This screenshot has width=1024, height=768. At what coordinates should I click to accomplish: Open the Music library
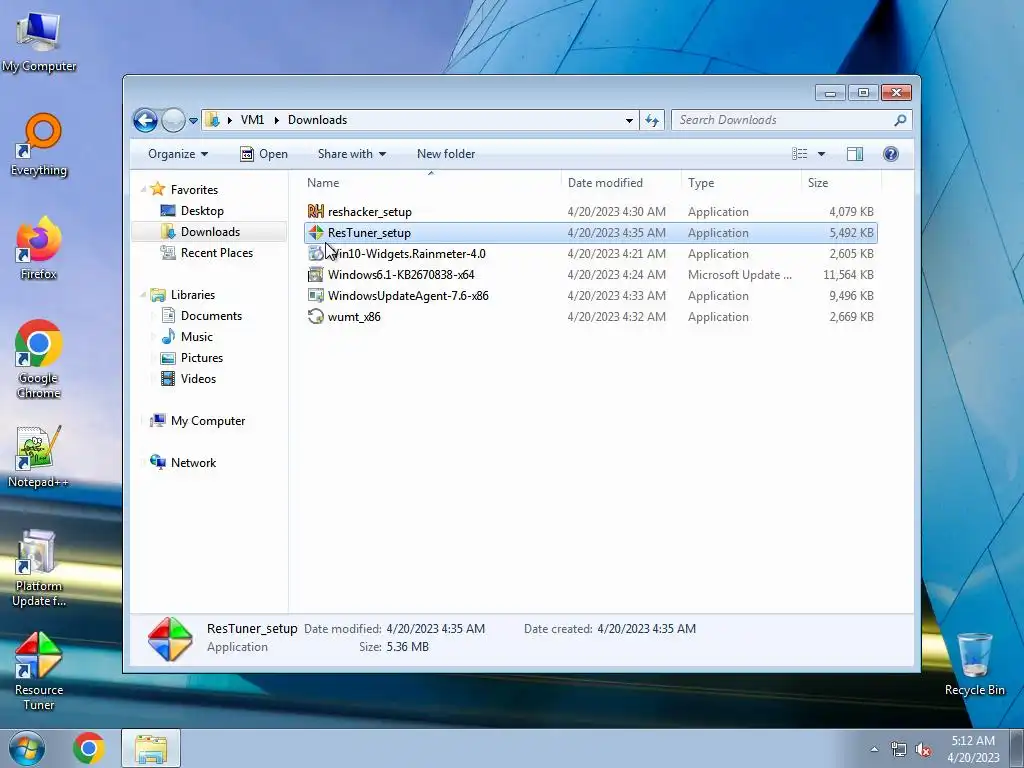(x=196, y=337)
